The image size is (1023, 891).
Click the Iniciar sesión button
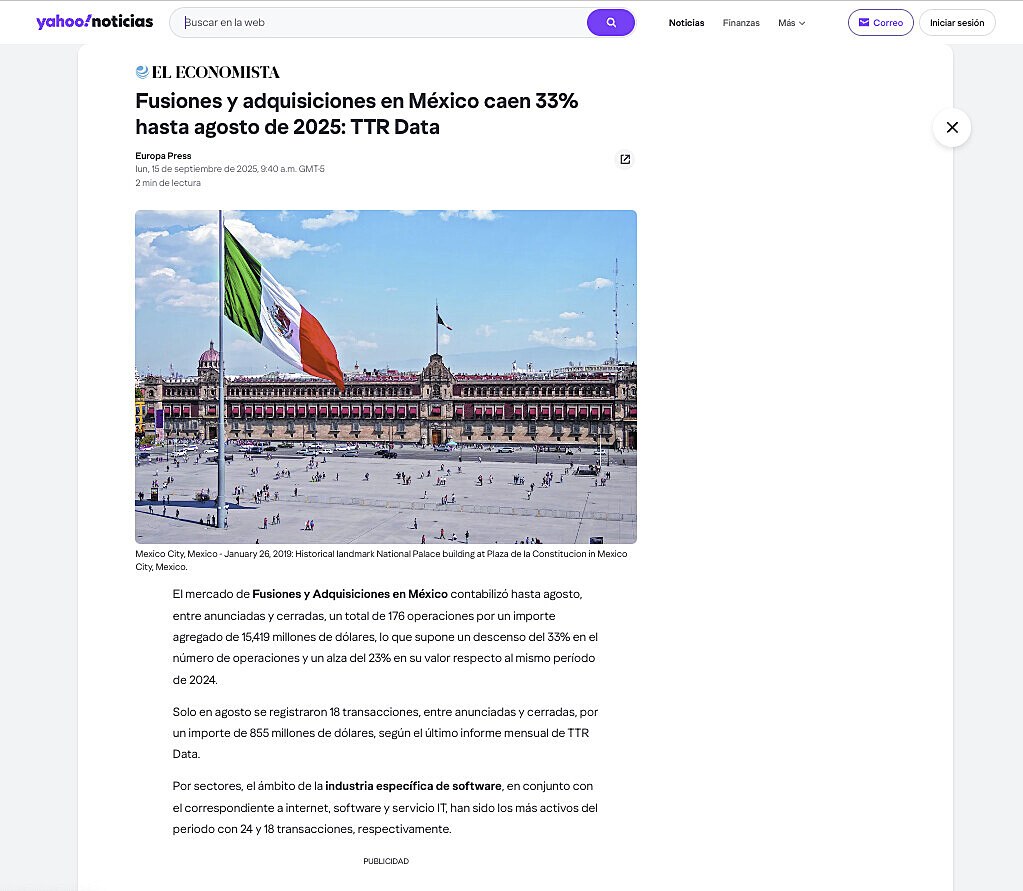(x=957, y=22)
